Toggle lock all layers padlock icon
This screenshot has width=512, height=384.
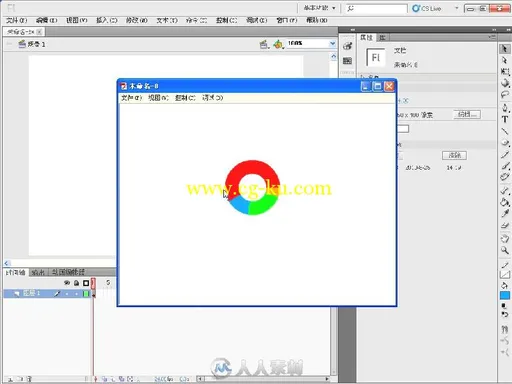coord(76,283)
